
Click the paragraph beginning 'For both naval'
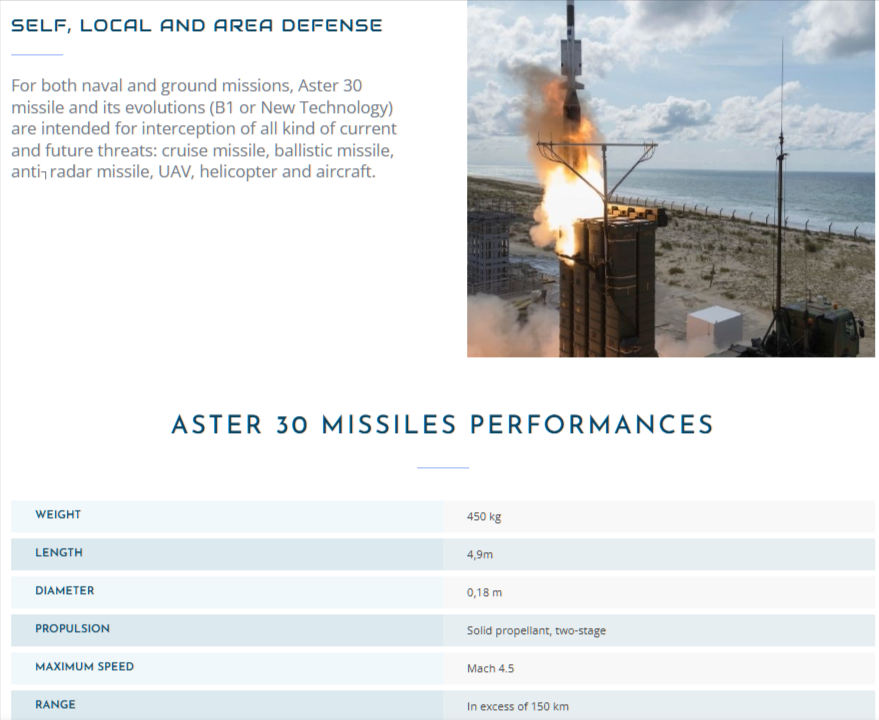pyautogui.click(x=204, y=128)
